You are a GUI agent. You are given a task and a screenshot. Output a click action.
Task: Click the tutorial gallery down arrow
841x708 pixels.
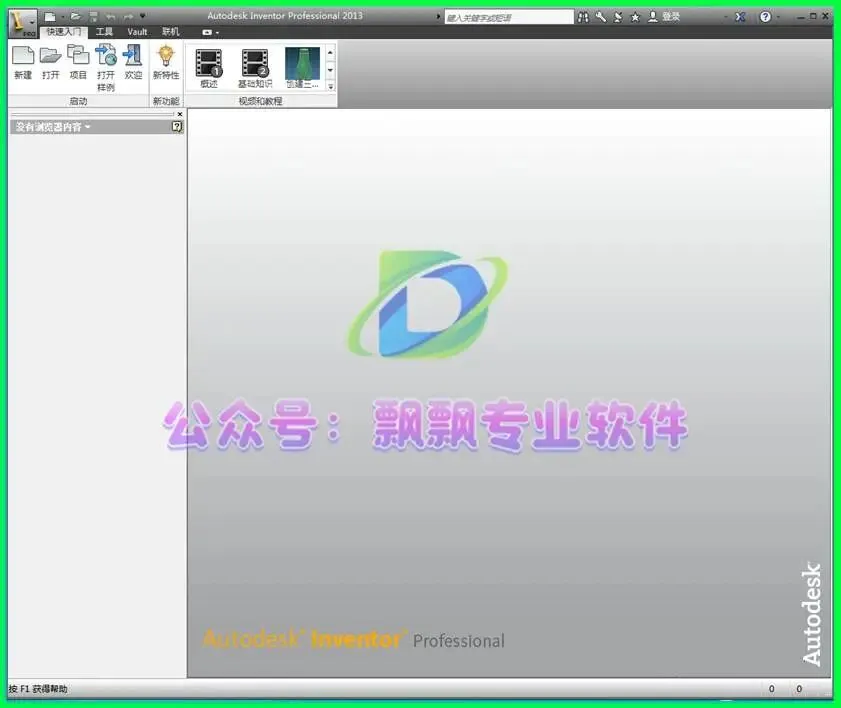click(x=330, y=70)
